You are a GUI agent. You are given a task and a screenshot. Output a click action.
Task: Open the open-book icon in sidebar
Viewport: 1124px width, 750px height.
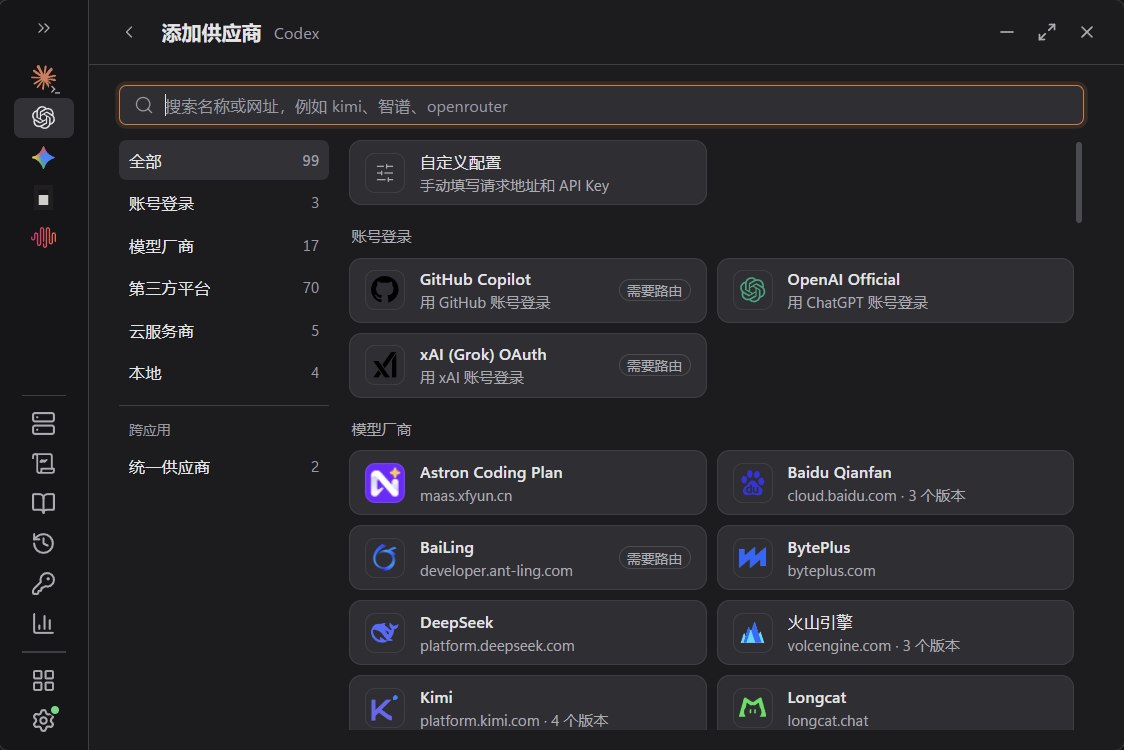[44, 503]
